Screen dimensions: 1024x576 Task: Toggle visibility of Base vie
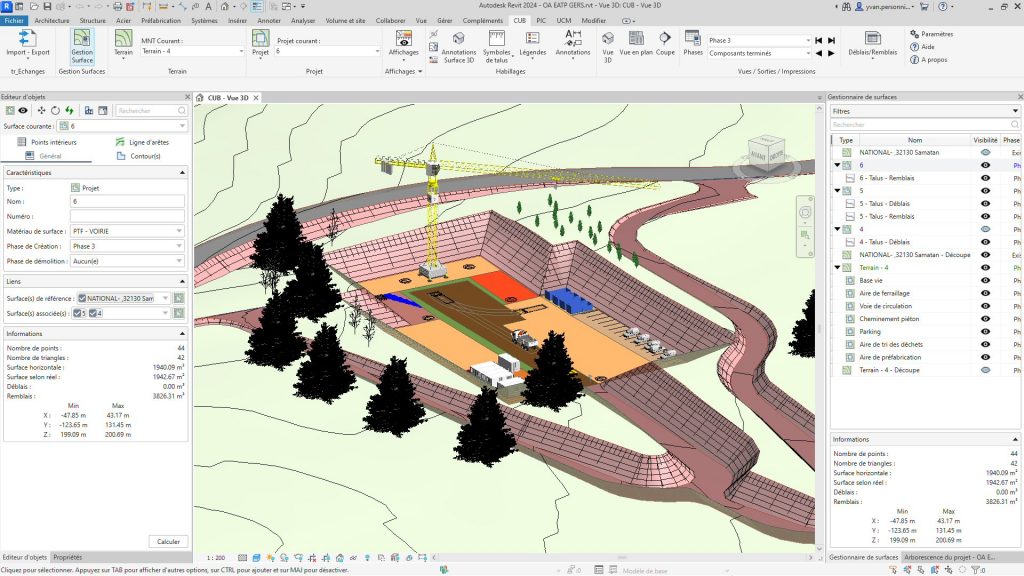[x=985, y=281]
